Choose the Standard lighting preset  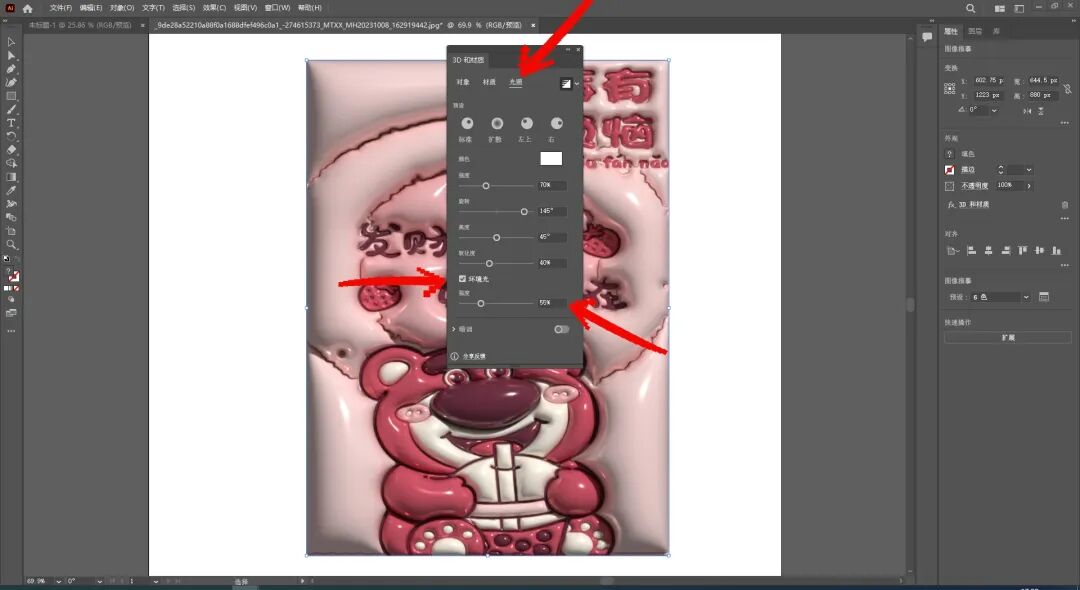(467, 123)
